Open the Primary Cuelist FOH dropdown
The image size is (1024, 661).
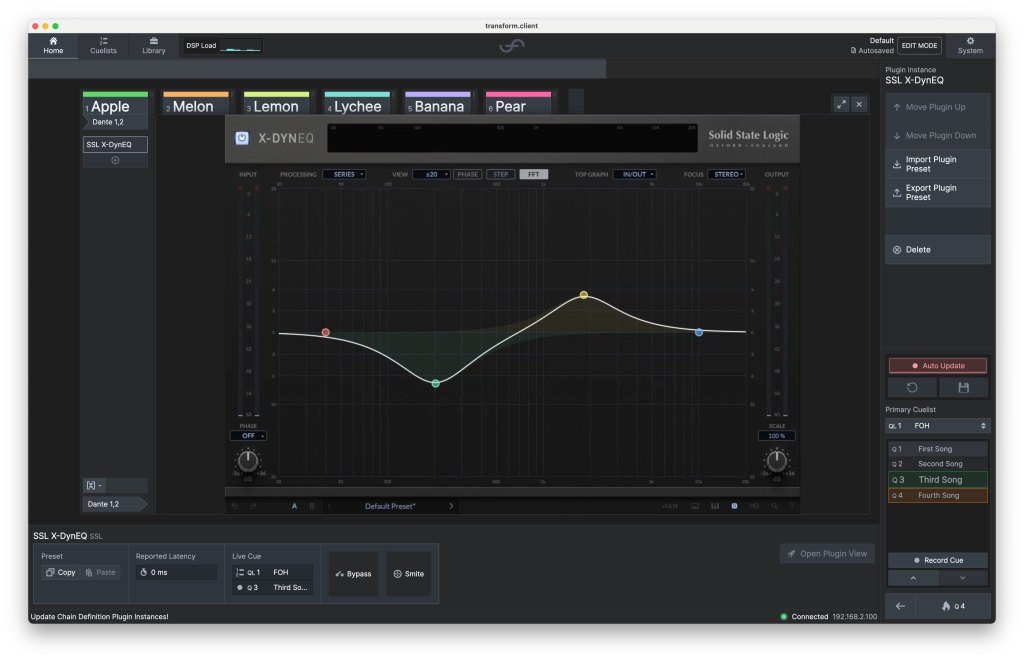tap(937, 426)
